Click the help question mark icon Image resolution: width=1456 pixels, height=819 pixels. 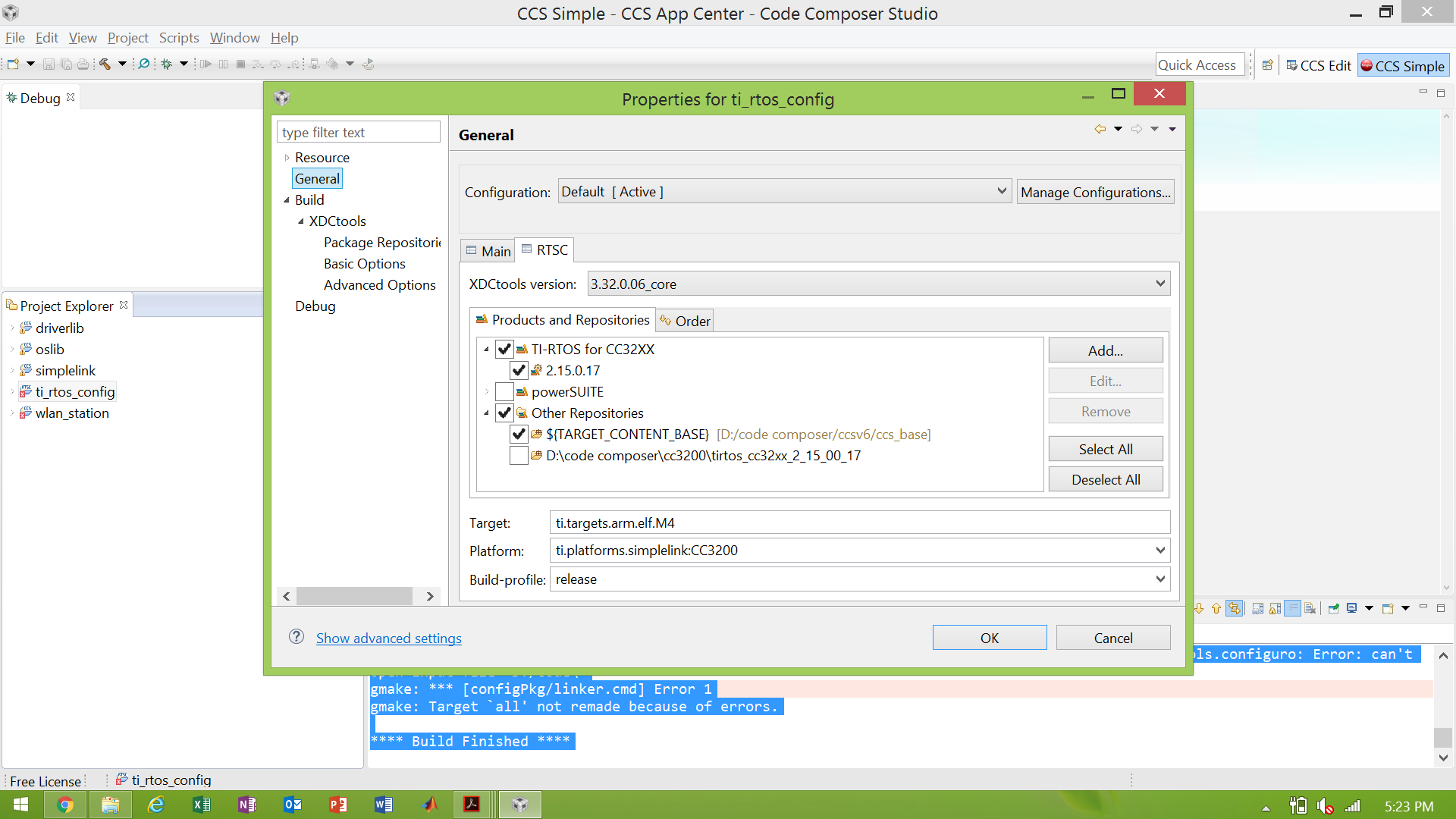[x=297, y=637]
